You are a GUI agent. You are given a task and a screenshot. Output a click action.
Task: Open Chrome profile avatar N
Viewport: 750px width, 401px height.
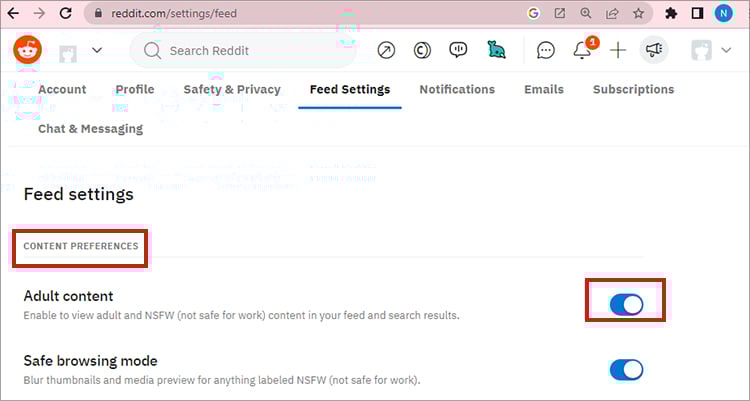coord(723,13)
